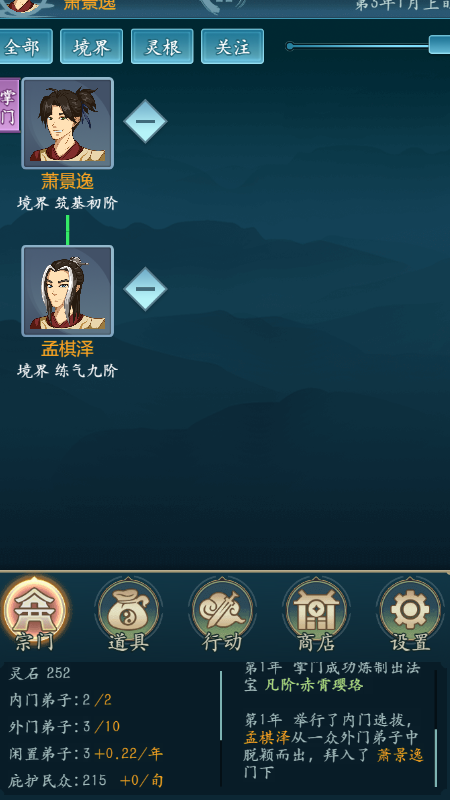Click 孟棋泽's portrait thumbnail
This screenshot has height=800, width=450.
click(x=67, y=291)
